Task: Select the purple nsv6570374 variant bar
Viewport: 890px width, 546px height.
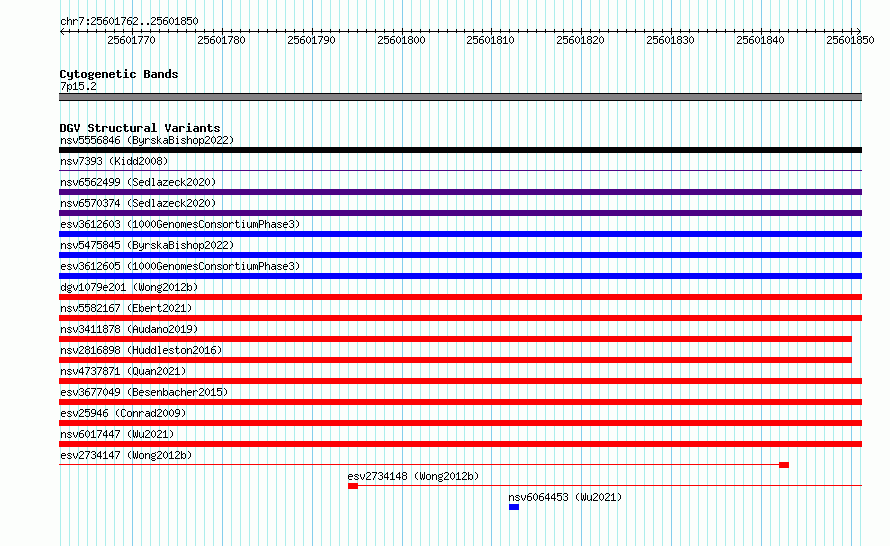Action: [460, 213]
